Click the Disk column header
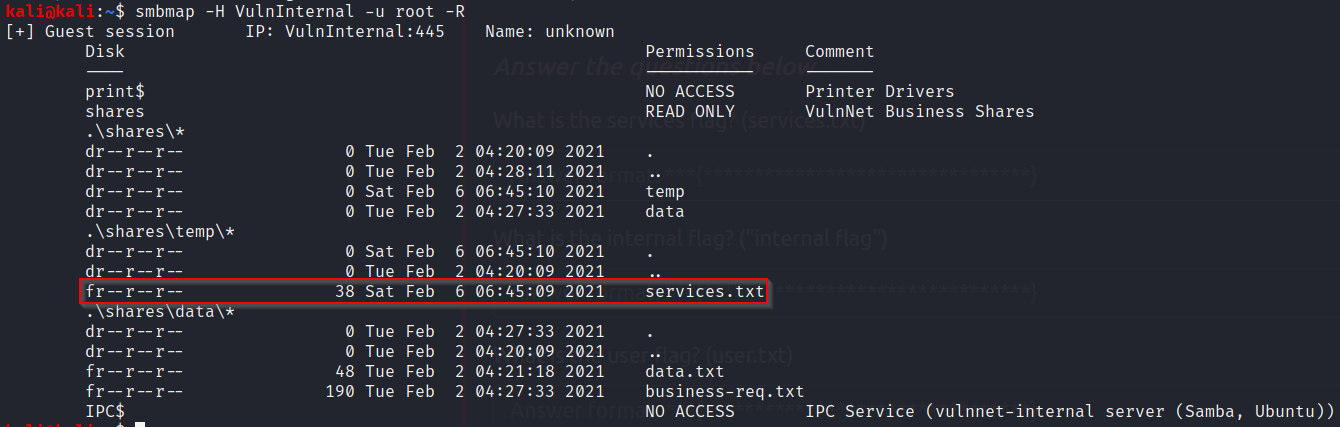Screen dimensions: 1340x427 (x=105, y=52)
